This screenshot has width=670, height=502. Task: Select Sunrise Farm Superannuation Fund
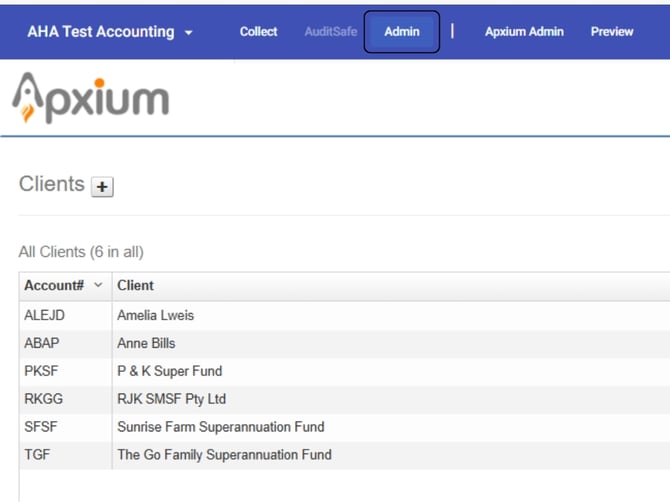point(220,428)
